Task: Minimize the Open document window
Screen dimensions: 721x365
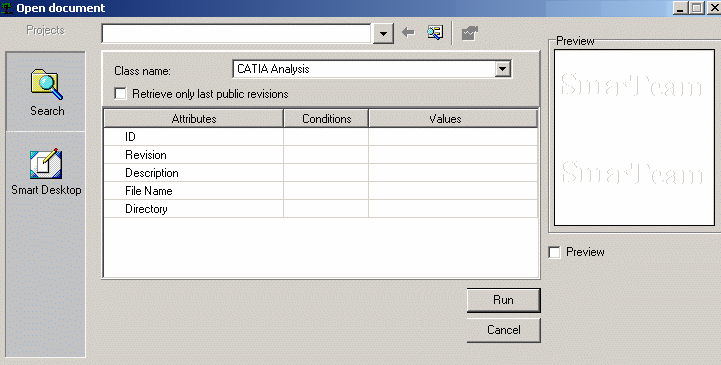Action: pyautogui.click(x=681, y=8)
